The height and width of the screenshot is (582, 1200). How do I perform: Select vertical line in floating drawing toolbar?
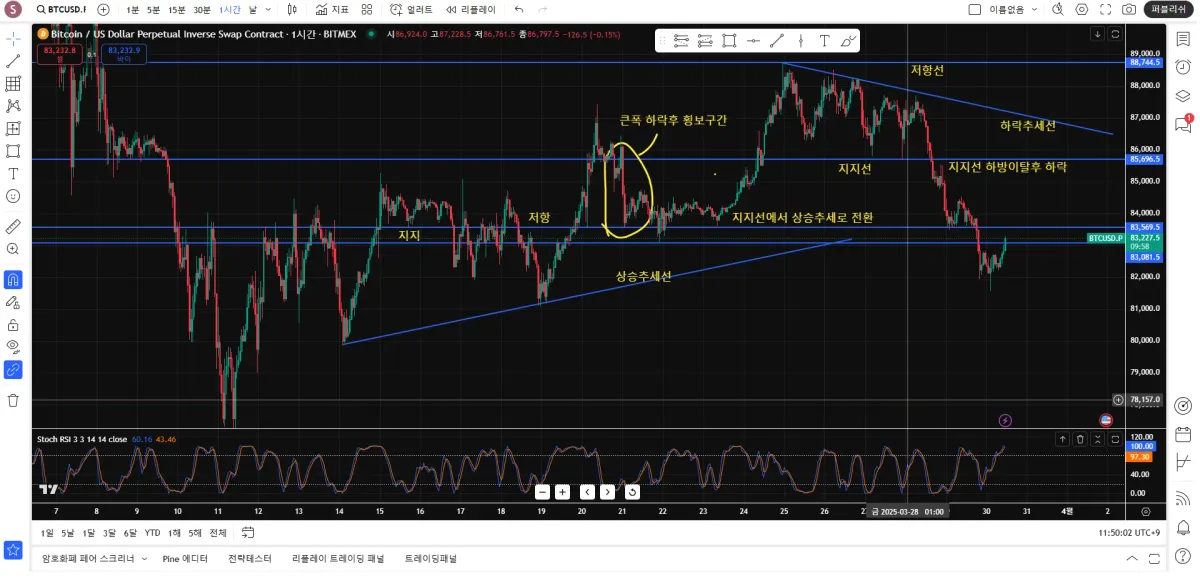(801, 41)
